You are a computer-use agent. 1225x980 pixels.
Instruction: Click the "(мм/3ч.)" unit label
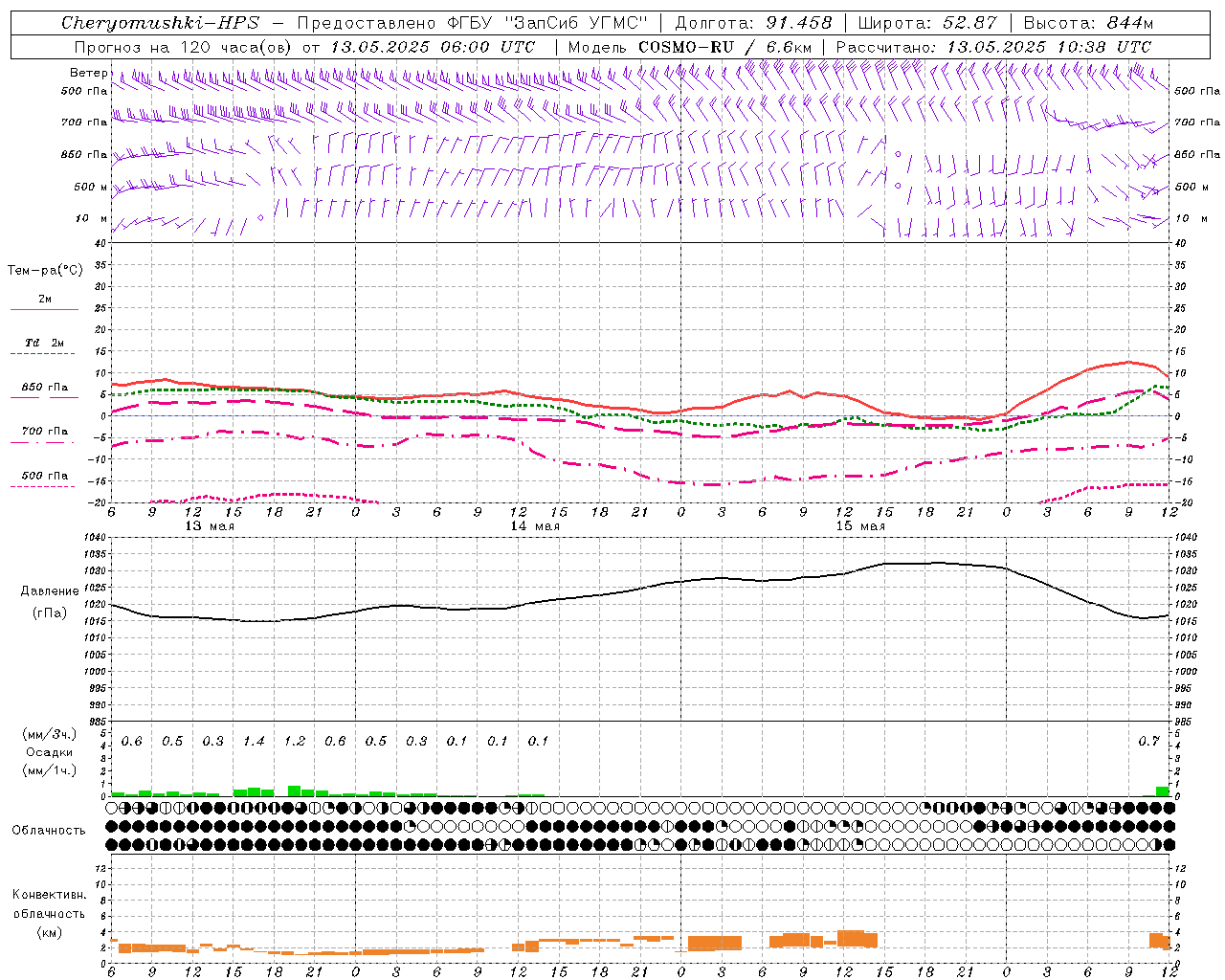pyautogui.click(x=49, y=734)
